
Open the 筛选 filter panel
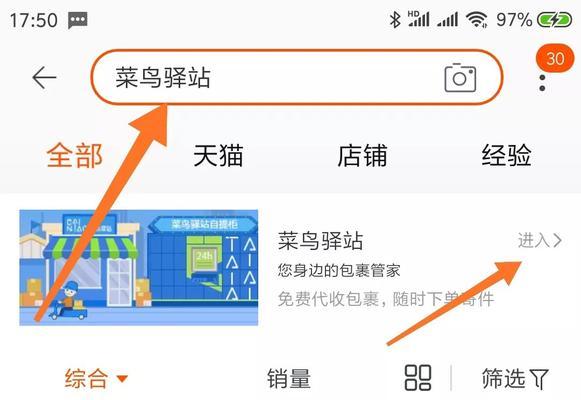(x=515, y=379)
